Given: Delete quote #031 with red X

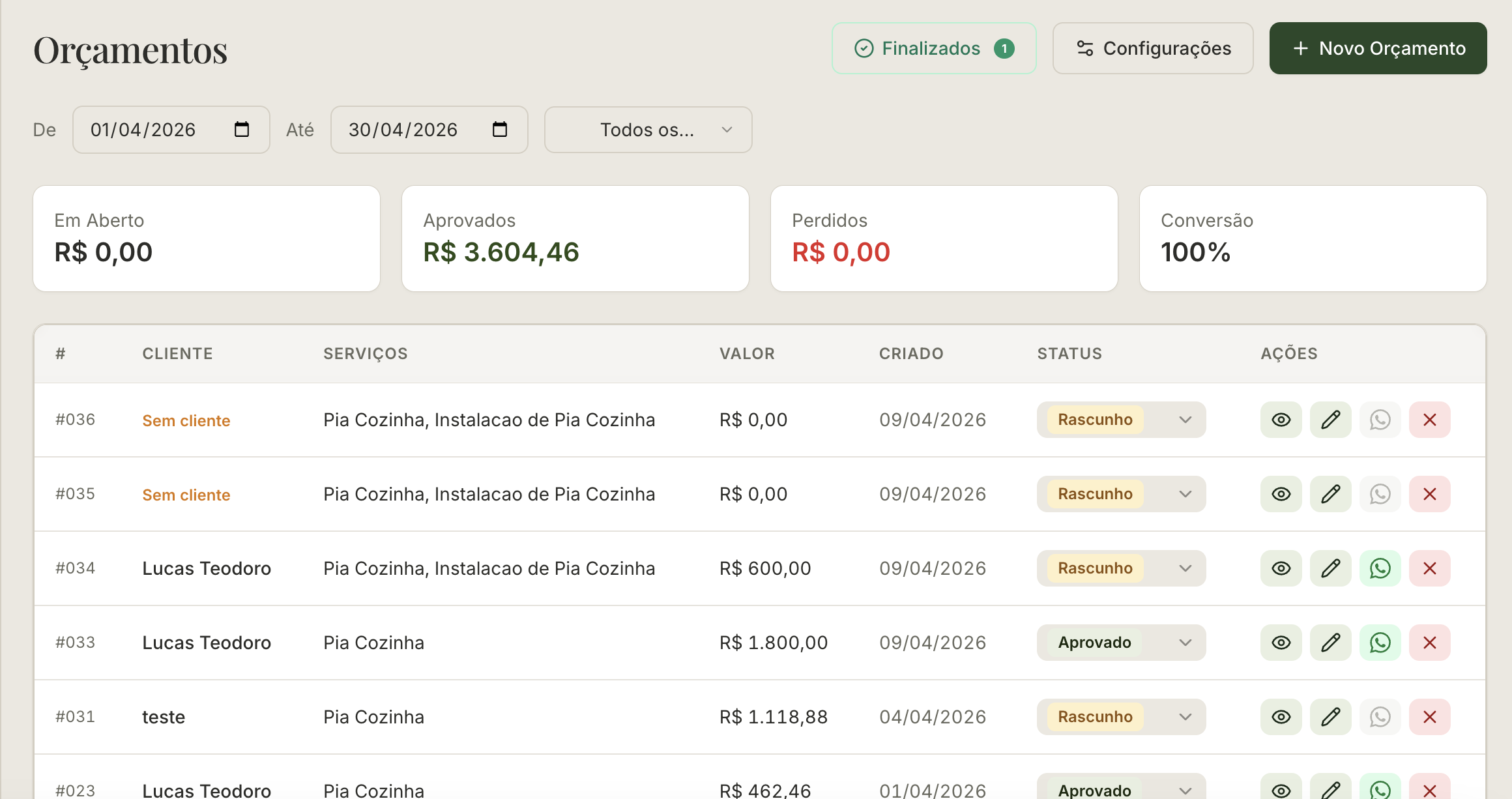Looking at the screenshot, I should click(x=1429, y=717).
